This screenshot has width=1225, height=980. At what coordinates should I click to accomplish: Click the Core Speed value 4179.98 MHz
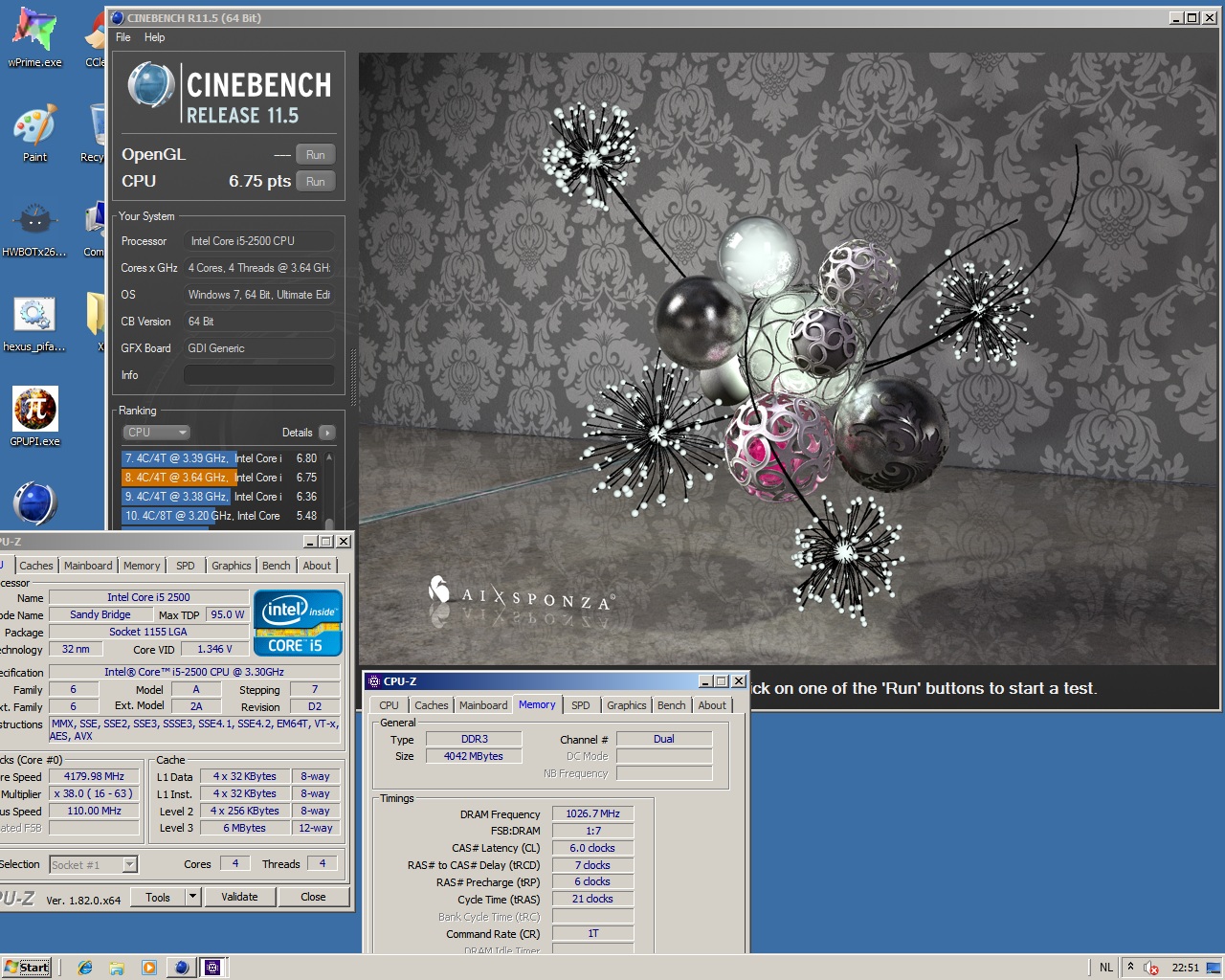tap(94, 776)
